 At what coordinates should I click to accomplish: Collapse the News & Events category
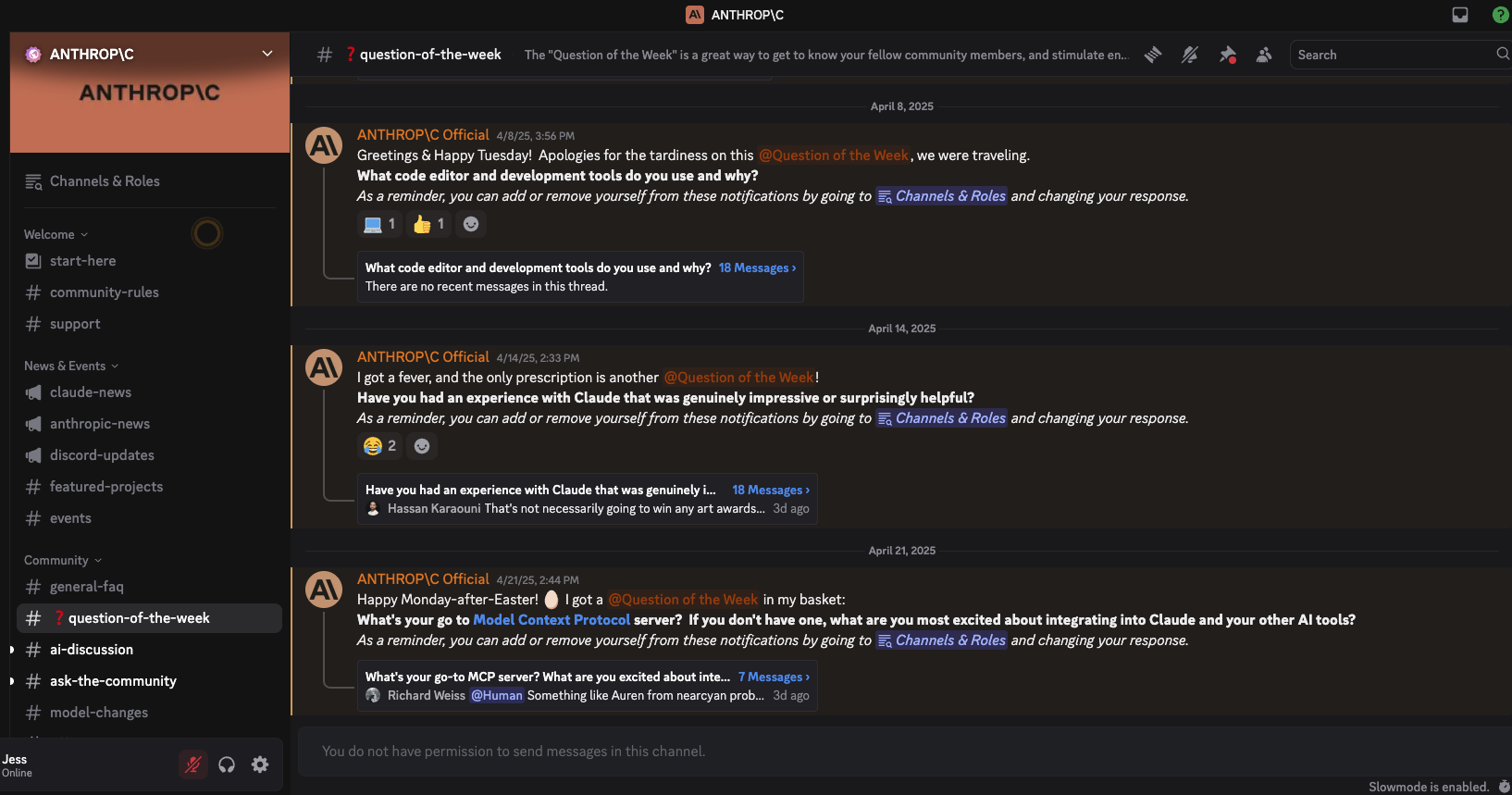64,366
